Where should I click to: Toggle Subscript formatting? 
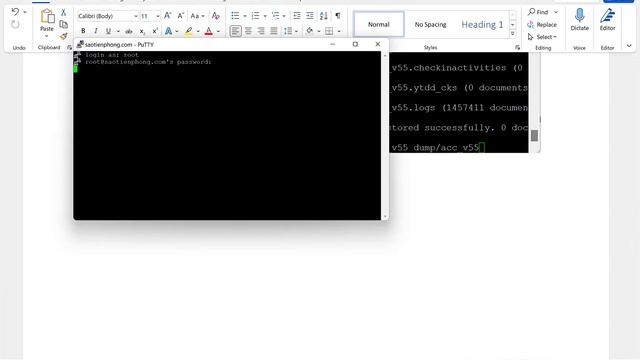click(x=142, y=31)
